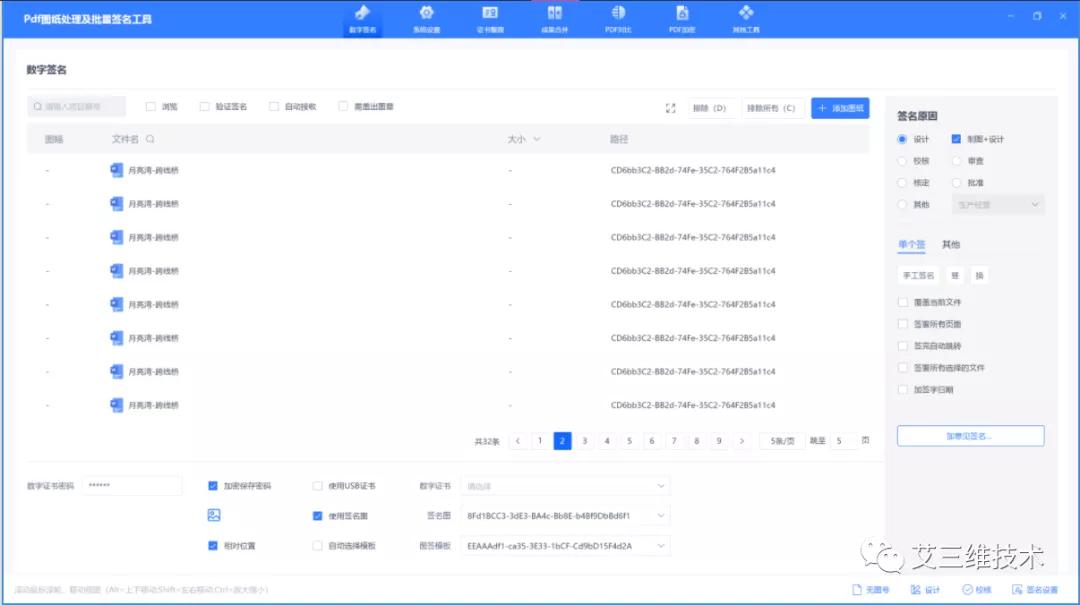Viewport: 1080px width, 605px height.
Task: Click the 添加图纸 button
Action: point(840,107)
